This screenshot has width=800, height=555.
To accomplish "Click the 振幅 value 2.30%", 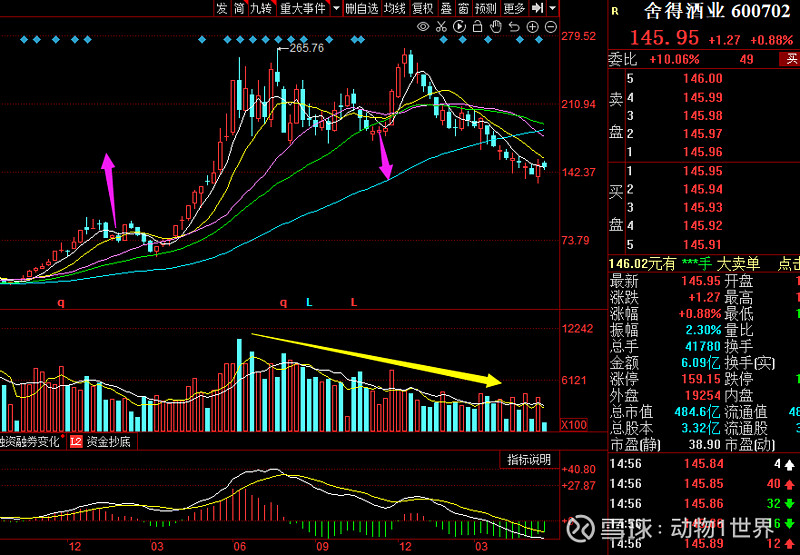I will click(704, 330).
